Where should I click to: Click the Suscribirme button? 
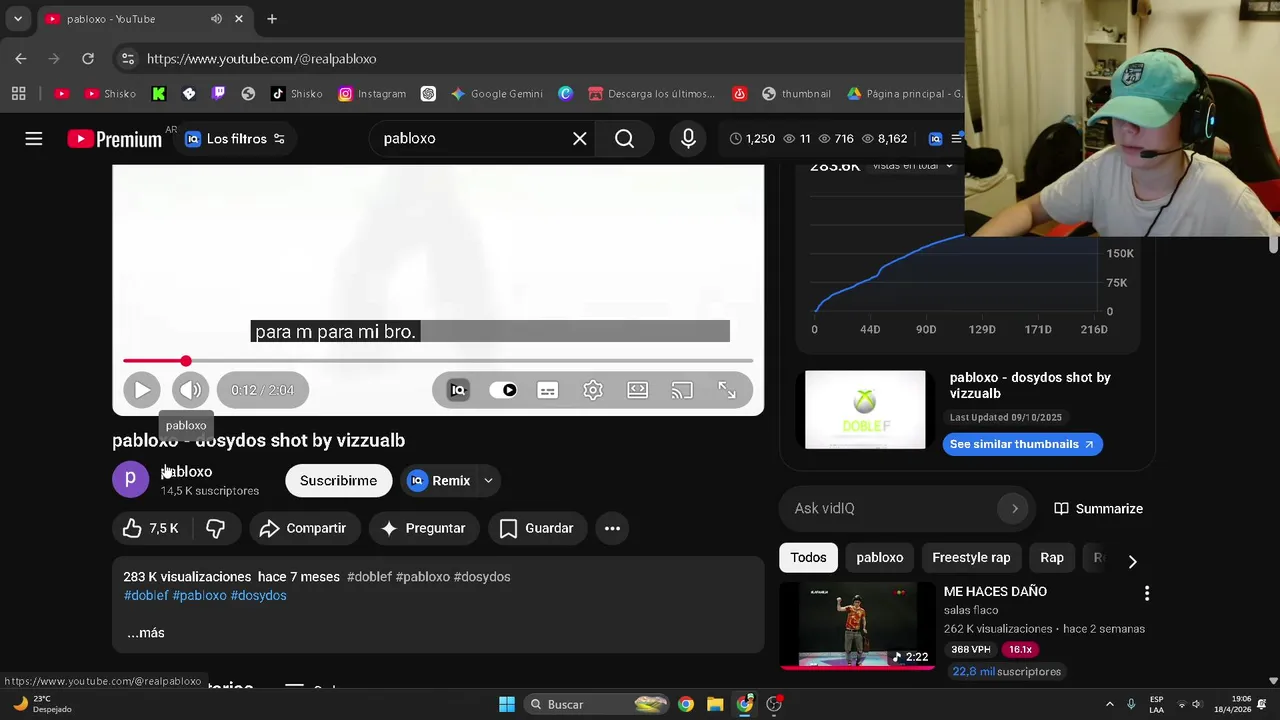tap(339, 481)
